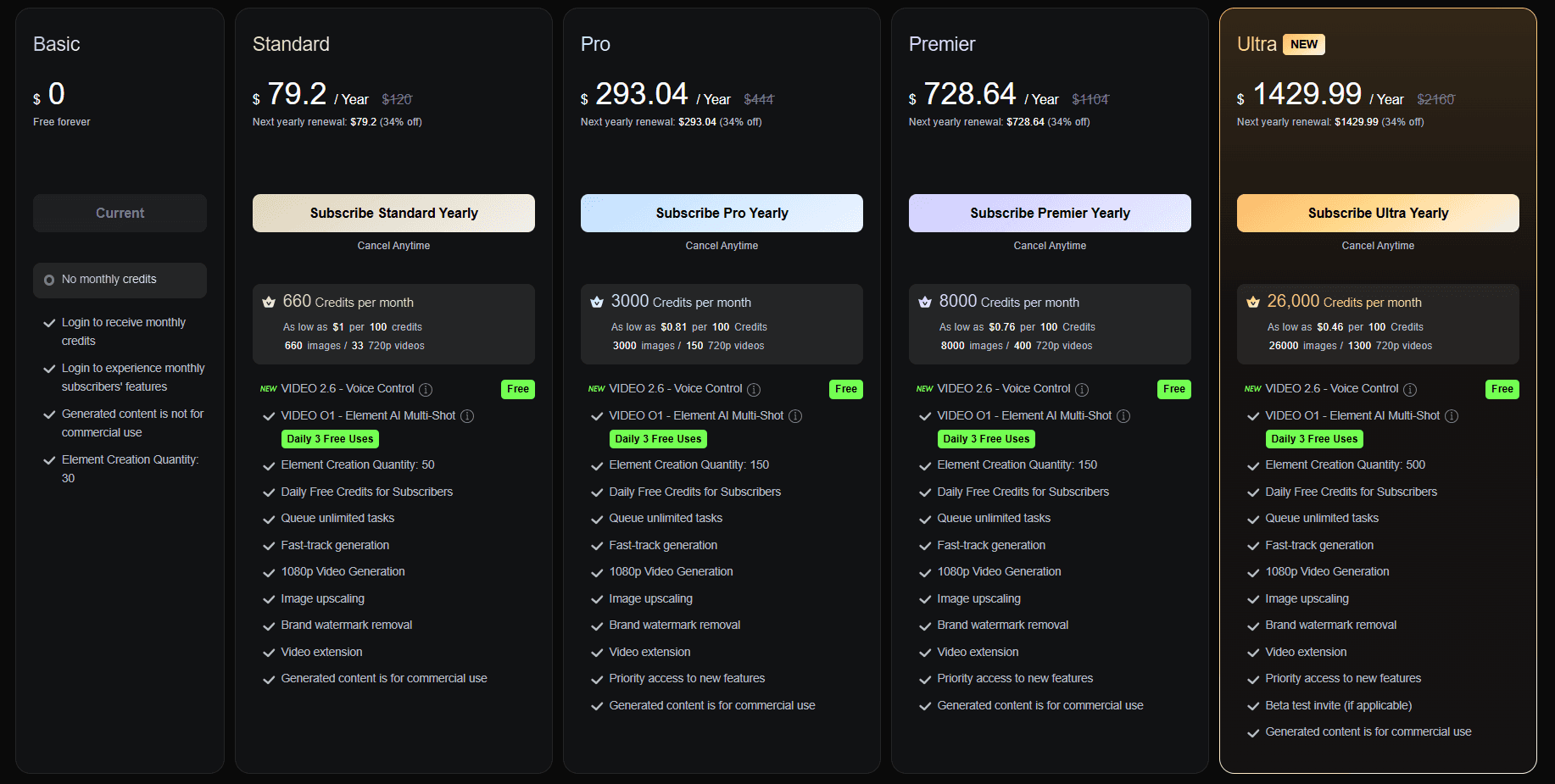Click Free badge in Ultra plan
The image size is (1555, 784).
coord(1502,389)
